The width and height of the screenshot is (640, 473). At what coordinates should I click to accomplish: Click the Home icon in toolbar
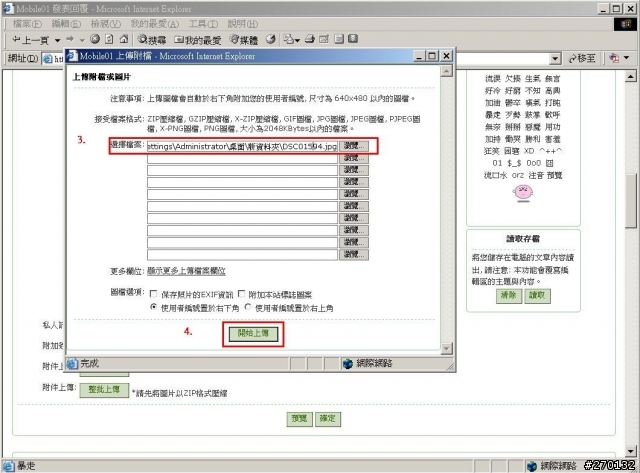pos(124,39)
